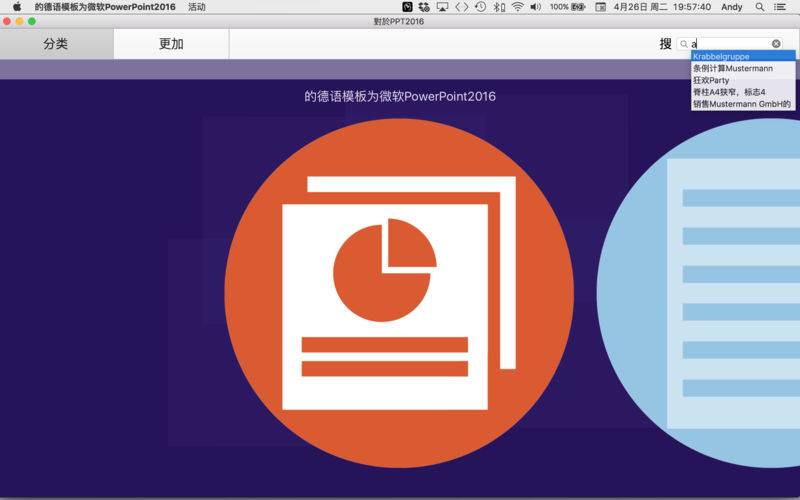Viewport: 800px width, 500px height.
Task: Pick the 狂欢Party suggestion
Action: tap(743, 80)
